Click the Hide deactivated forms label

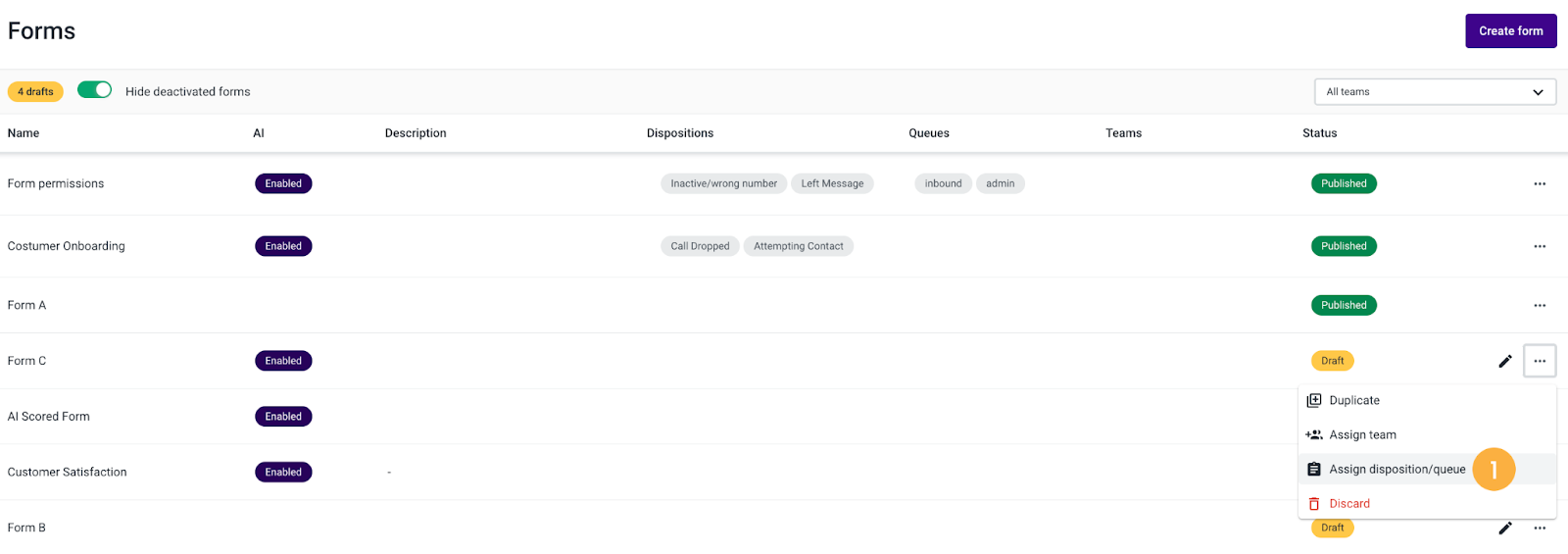click(188, 91)
